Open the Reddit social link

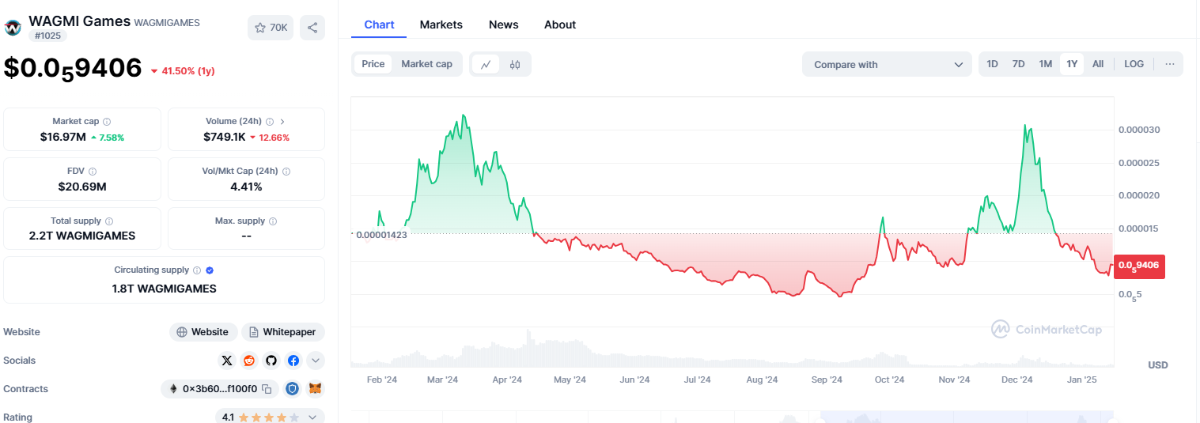coord(249,360)
